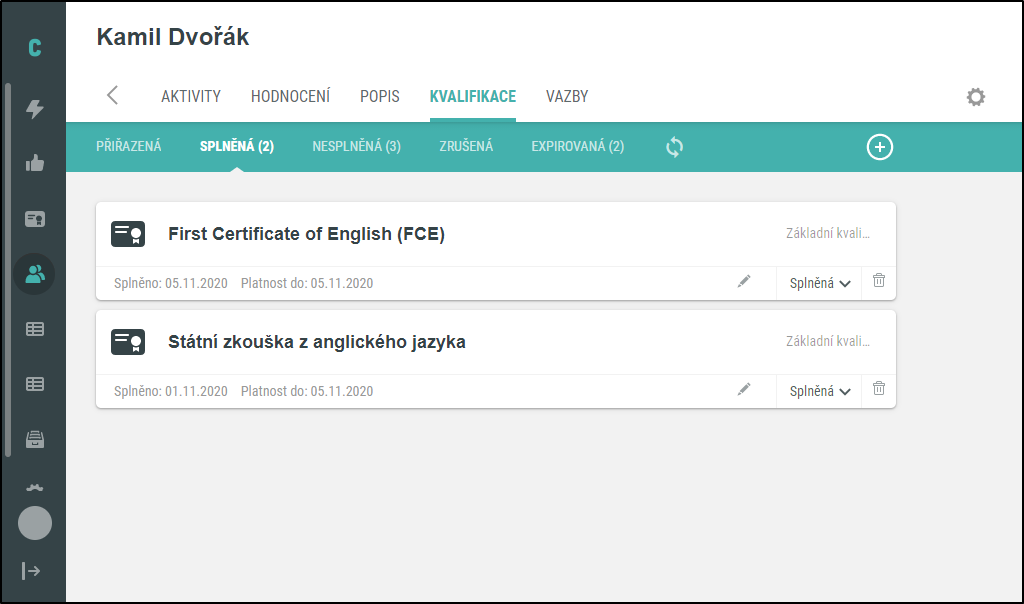Switch to the VAZBY tab
Image resolution: width=1024 pixels, height=604 pixels.
point(567,97)
